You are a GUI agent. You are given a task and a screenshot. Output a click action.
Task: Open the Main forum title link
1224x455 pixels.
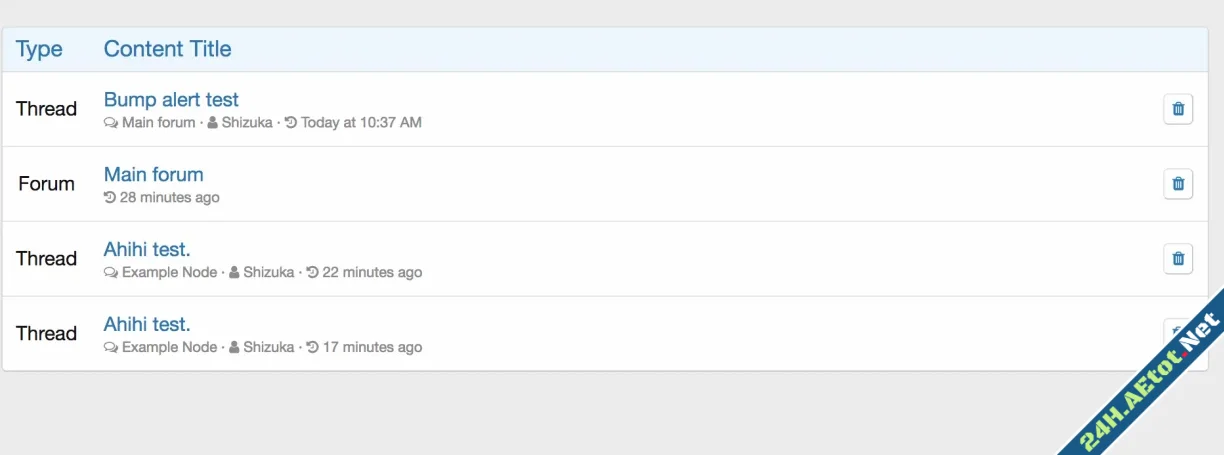click(153, 175)
